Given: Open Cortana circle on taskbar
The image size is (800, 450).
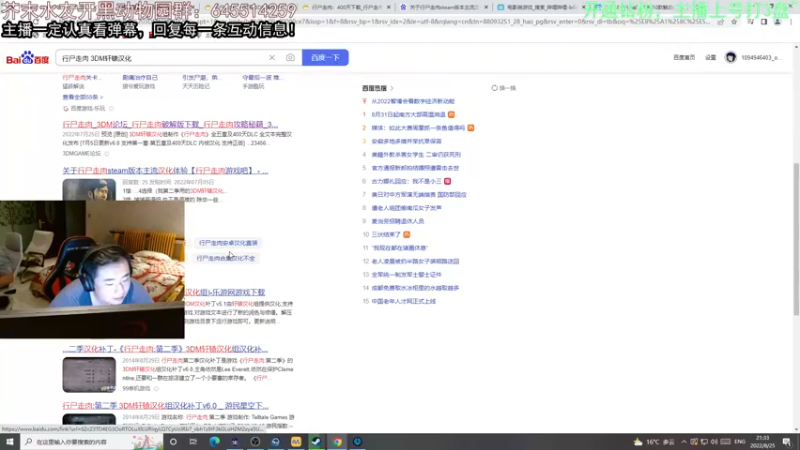Looking at the screenshot, I should [x=173, y=442].
